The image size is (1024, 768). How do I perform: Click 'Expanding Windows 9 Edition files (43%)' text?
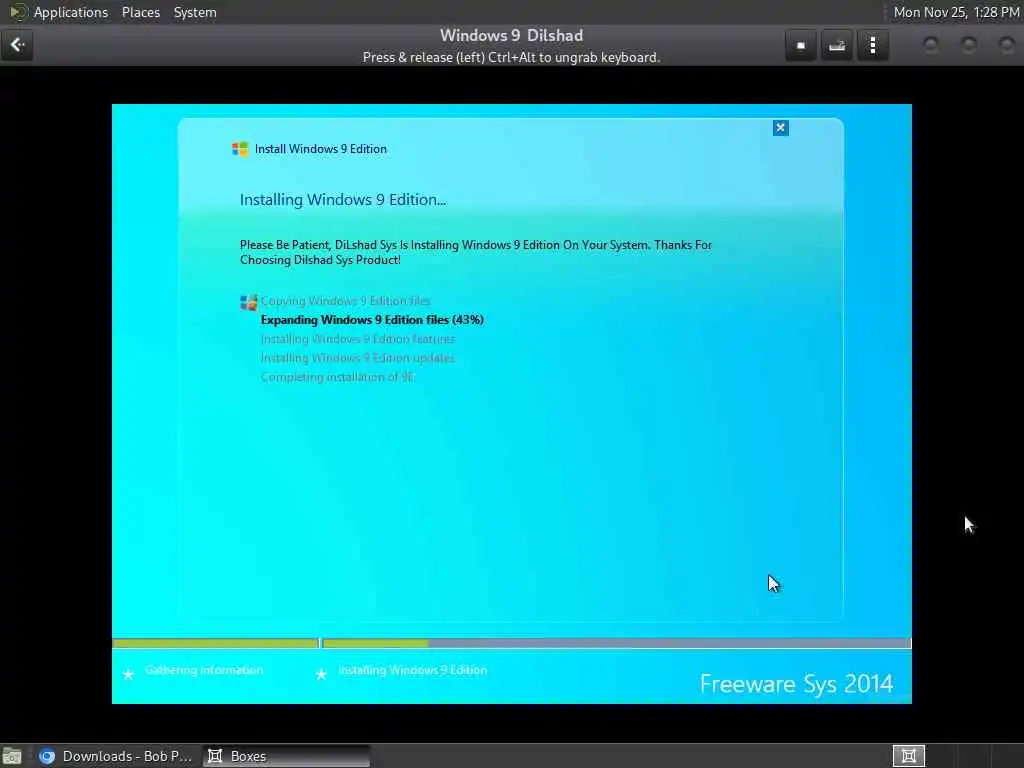click(x=372, y=320)
